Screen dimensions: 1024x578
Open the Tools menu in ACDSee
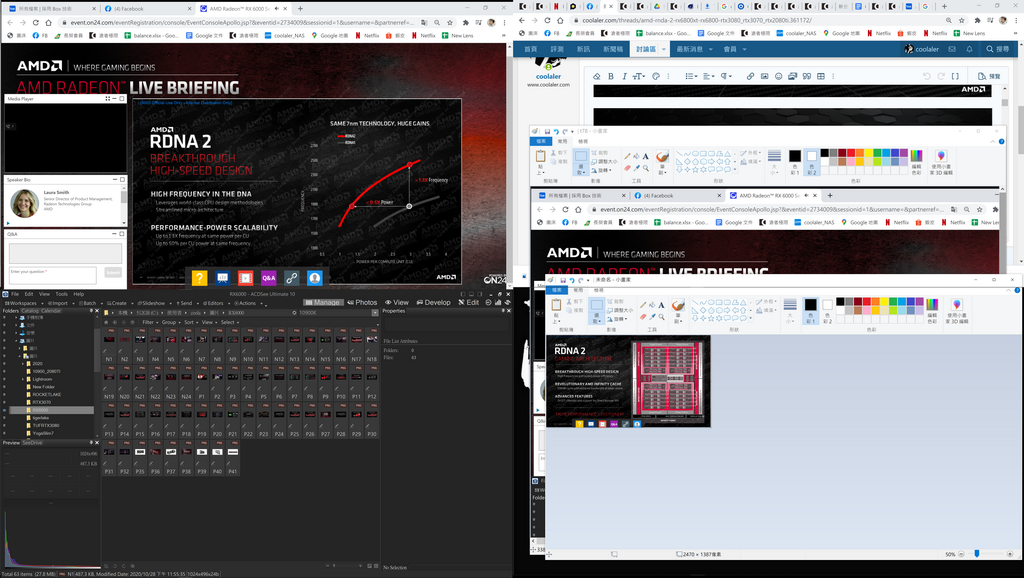61,294
